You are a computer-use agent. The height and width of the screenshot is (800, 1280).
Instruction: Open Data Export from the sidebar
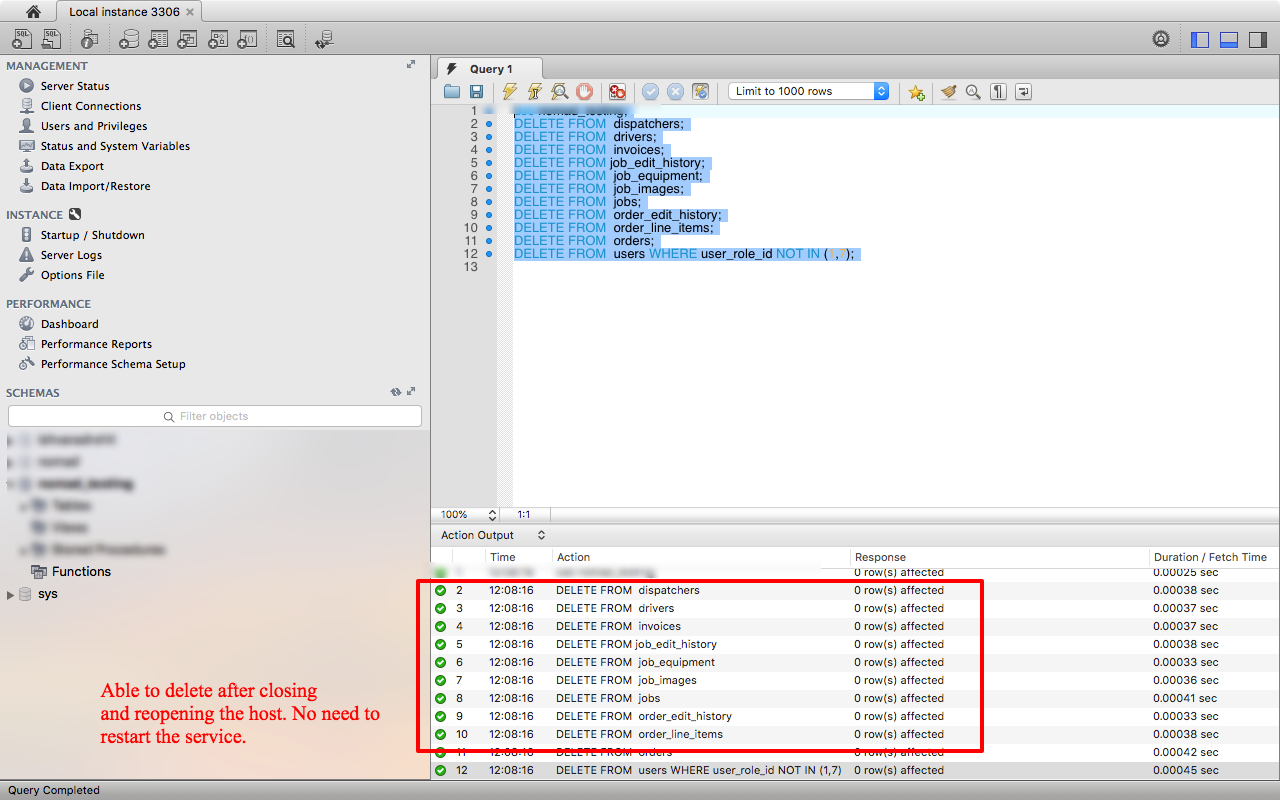(x=72, y=166)
